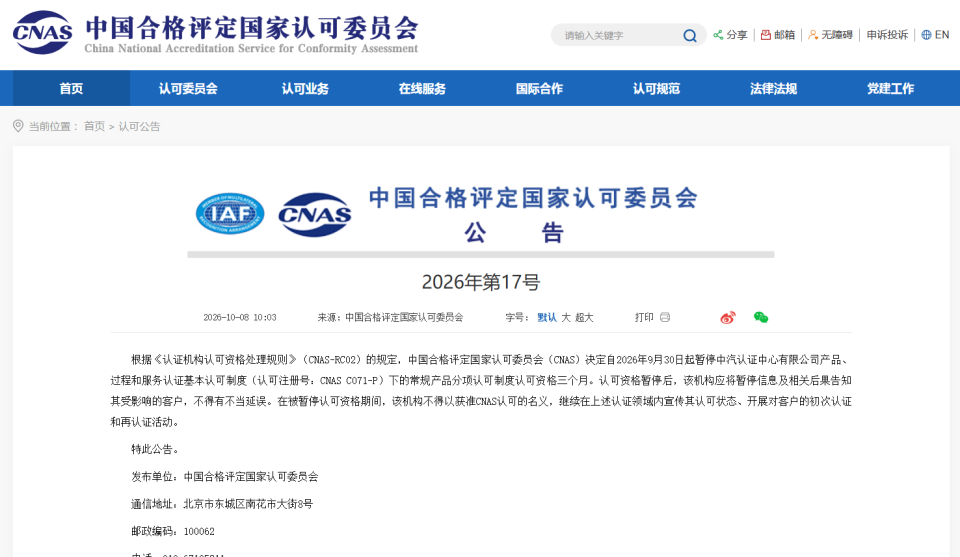Click the location pin icon in breadcrumb
The image size is (960, 557).
[18, 126]
